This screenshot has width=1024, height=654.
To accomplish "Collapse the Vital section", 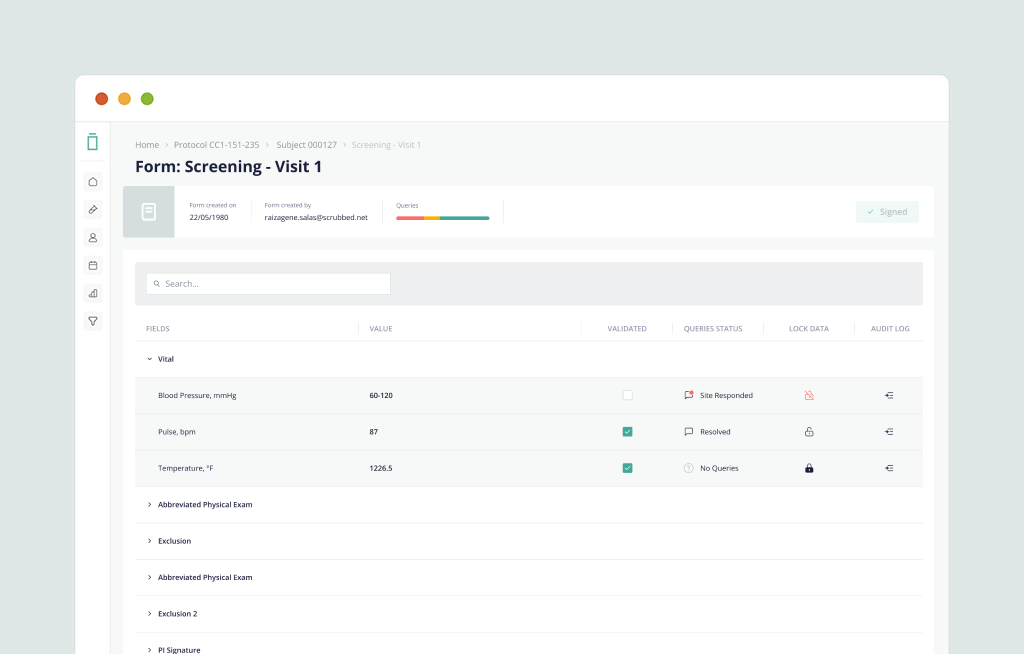I will tap(150, 359).
